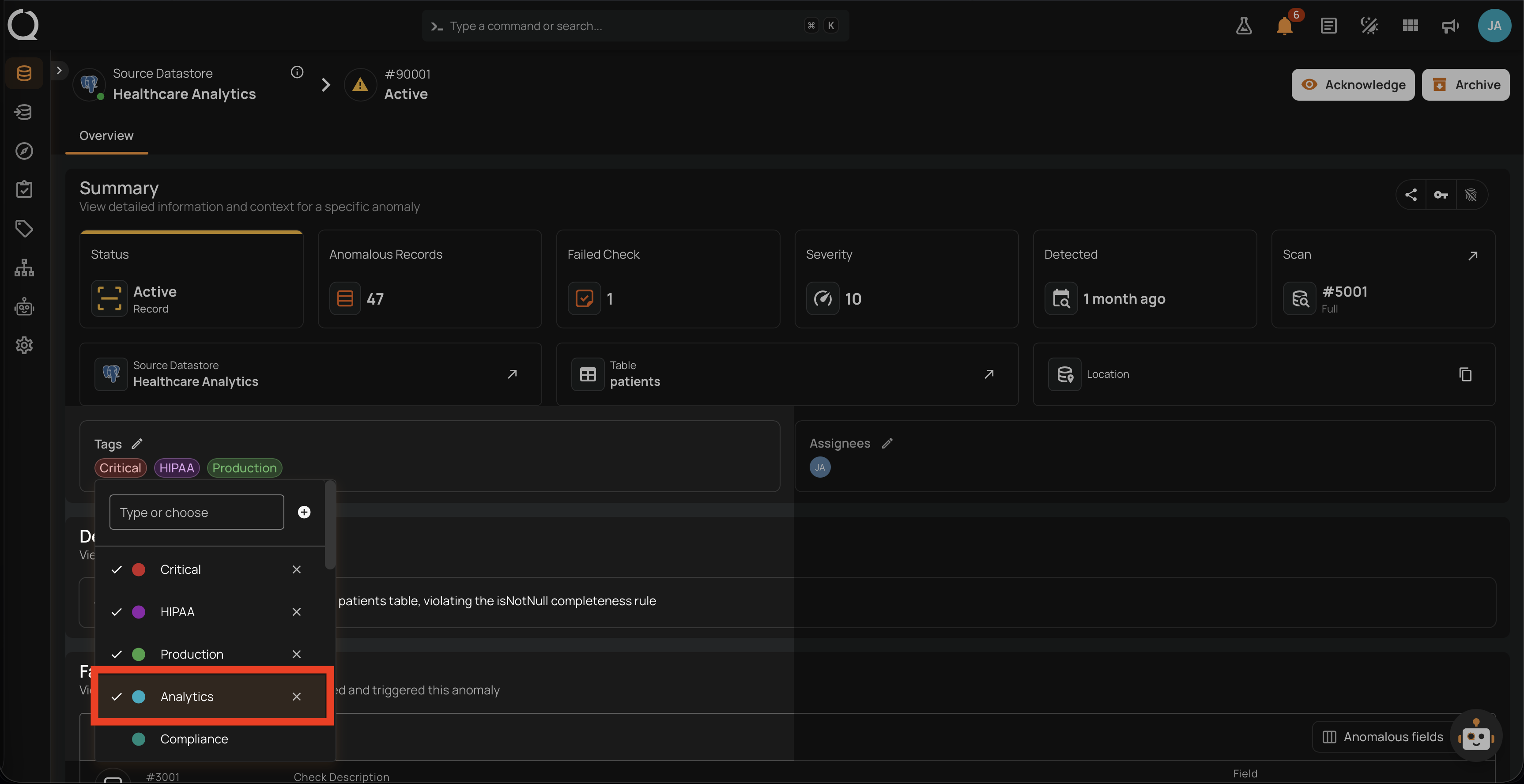Viewport: 1524px width, 784px height.
Task: Open the Tags sidebar icon
Action: click(24, 228)
